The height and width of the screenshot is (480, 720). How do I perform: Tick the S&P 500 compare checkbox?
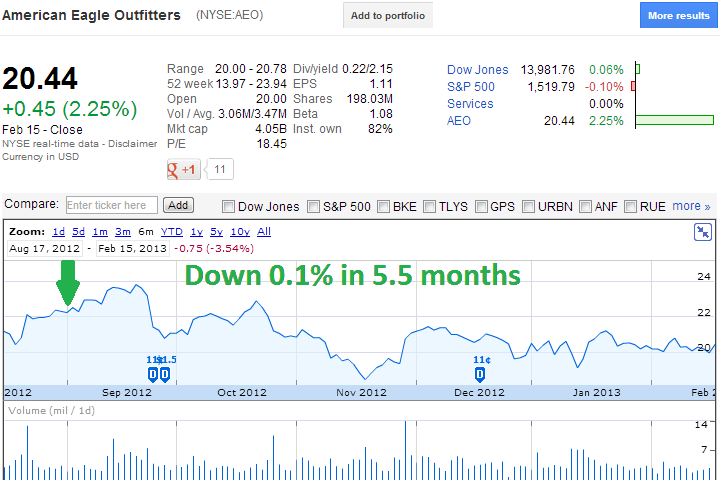pos(313,207)
